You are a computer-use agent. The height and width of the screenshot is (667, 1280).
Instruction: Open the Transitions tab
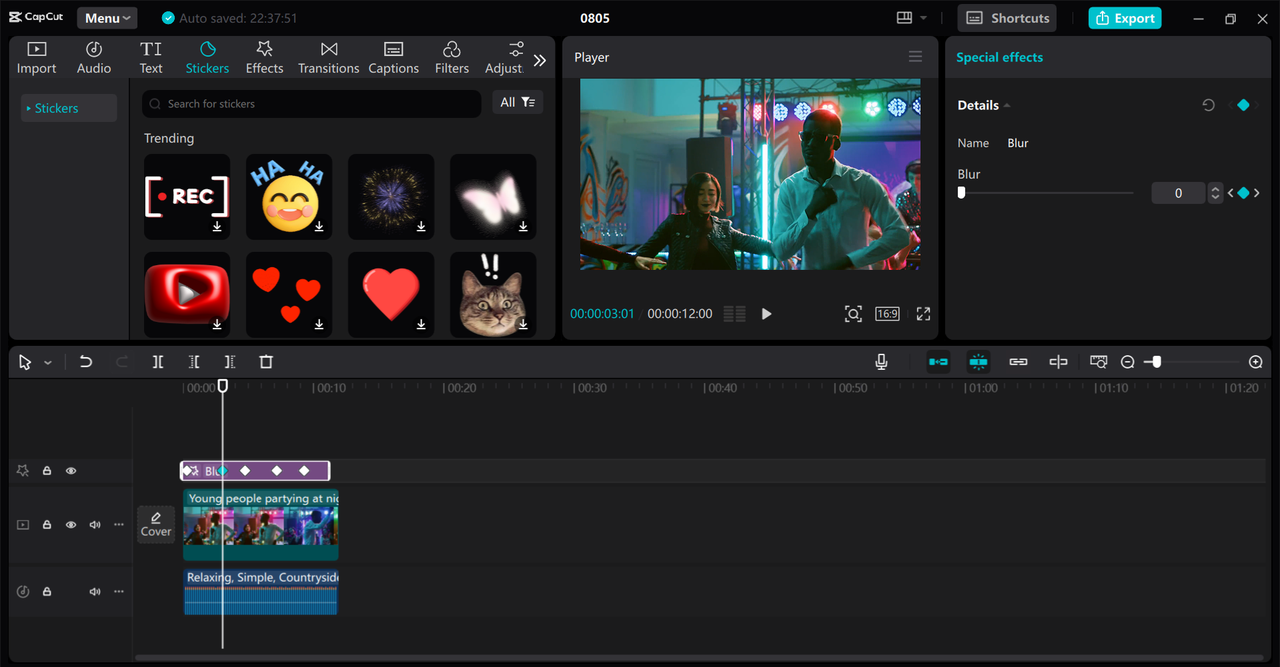tap(329, 58)
